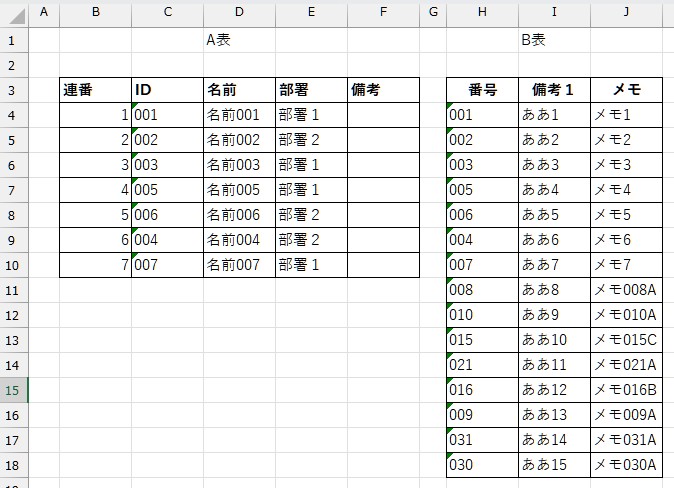Click the "部署" table header cell
The image size is (674, 488).
coord(311,90)
